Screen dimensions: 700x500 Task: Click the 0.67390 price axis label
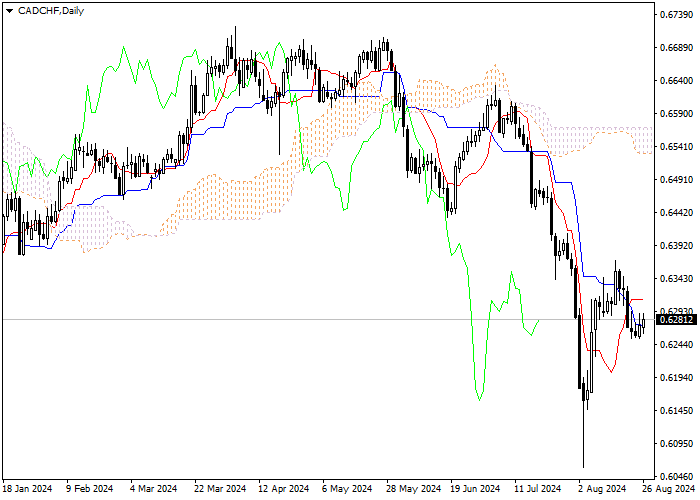(x=676, y=15)
